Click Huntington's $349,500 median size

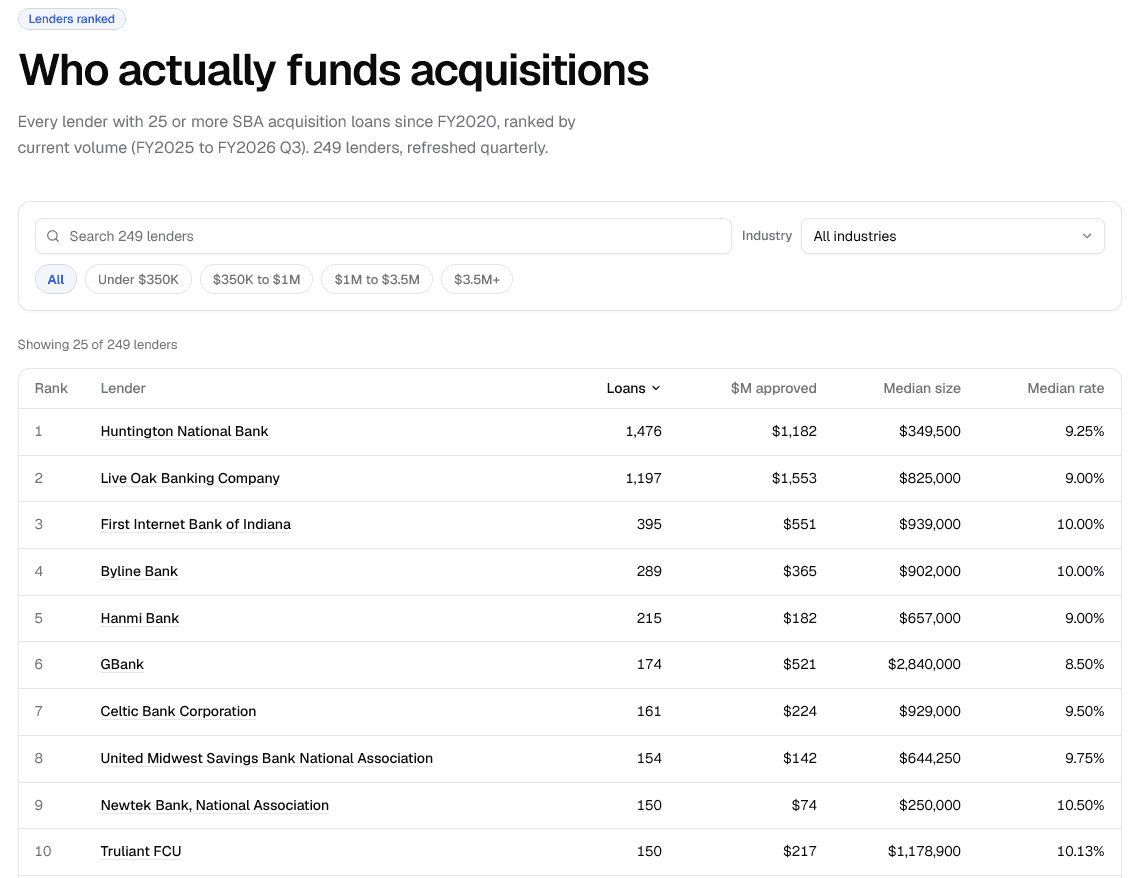coord(930,431)
